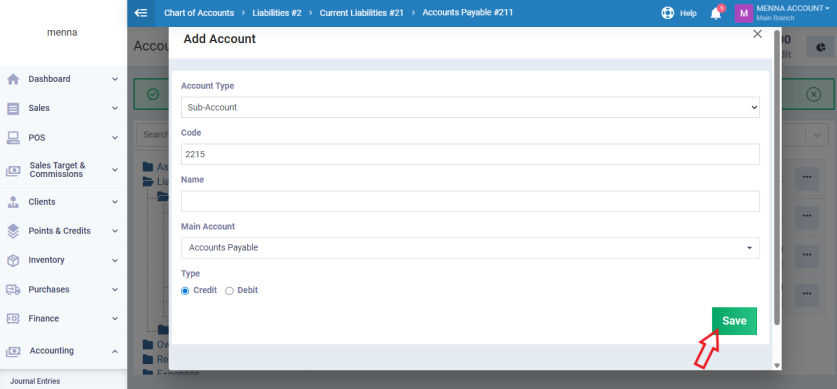837x389 pixels.
Task: Expand the Dashboard menu chevron
Action: tap(115, 79)
